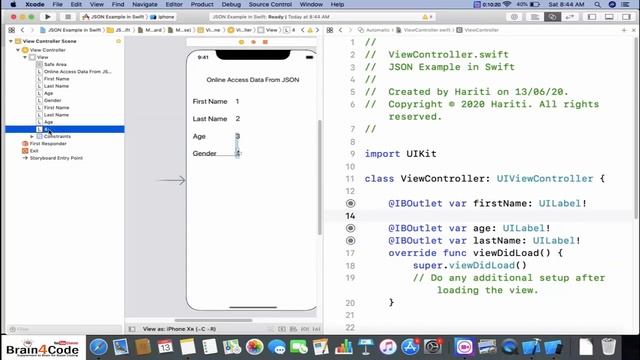Jump to next issue in storyboard bar
This screenshot has height=360, width=640.
point(317,30)
